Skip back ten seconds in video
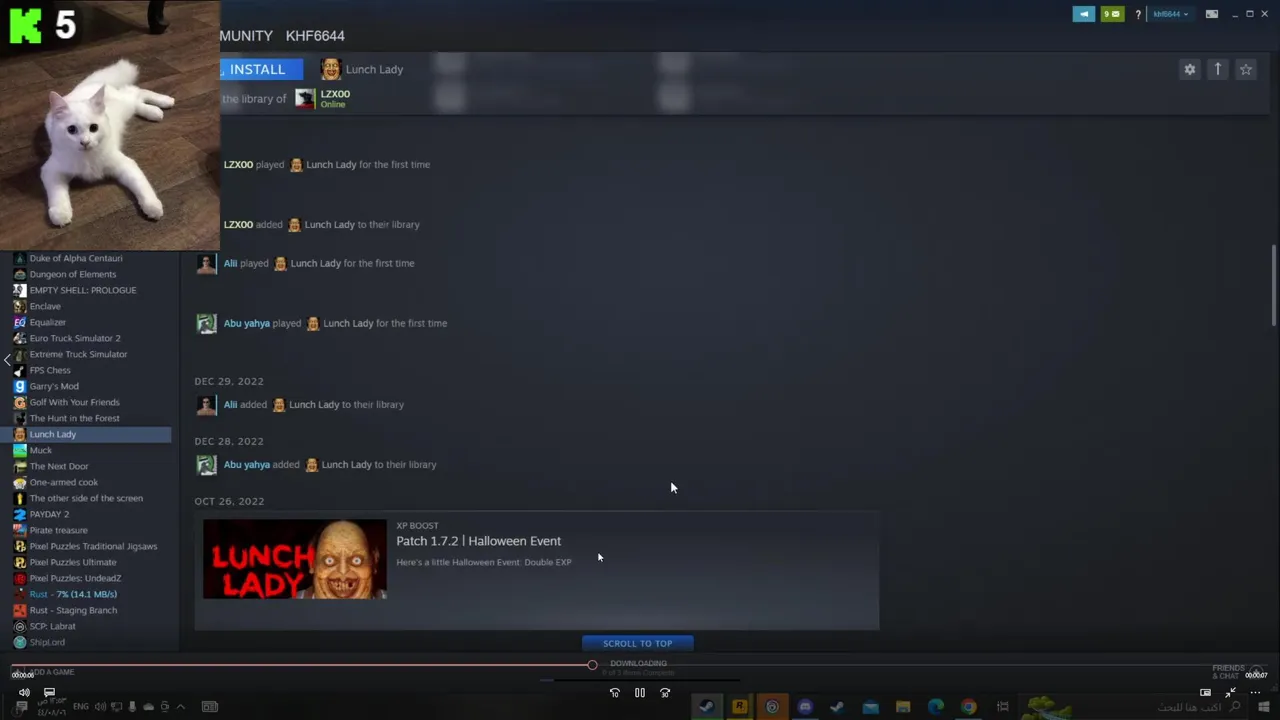Image resolution: width=1280 pixels, height=720 pixels. (x=614, y=692)
